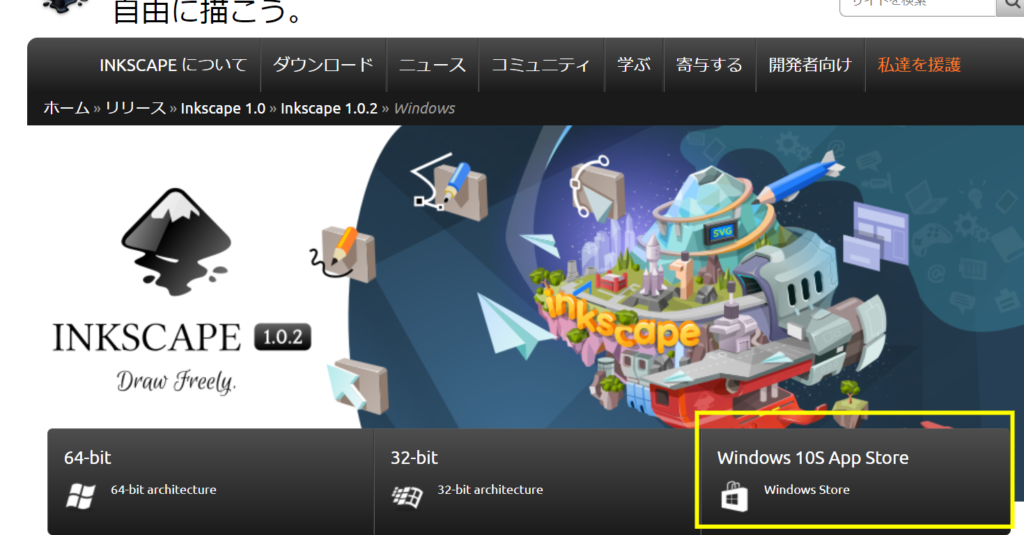Open Inkscape 1.0.2 breadcrumb link
The image size is (1024, 535).
click(329, 108)
